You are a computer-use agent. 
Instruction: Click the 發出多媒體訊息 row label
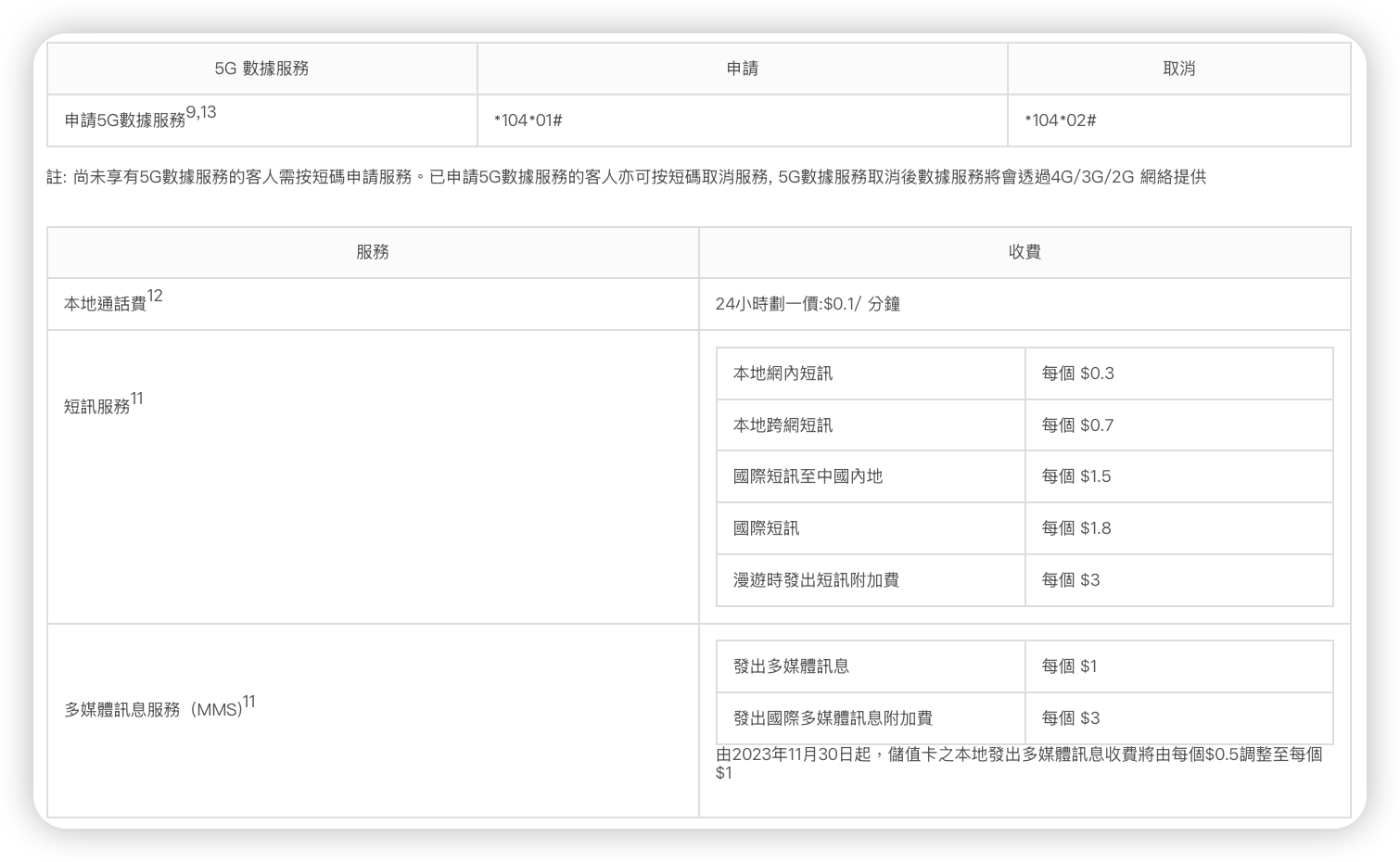tap(791, 666)
